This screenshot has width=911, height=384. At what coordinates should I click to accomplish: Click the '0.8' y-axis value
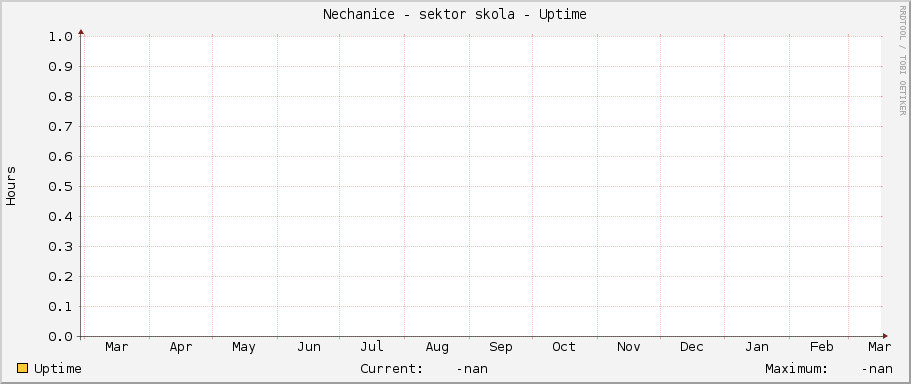pos(60,96)
